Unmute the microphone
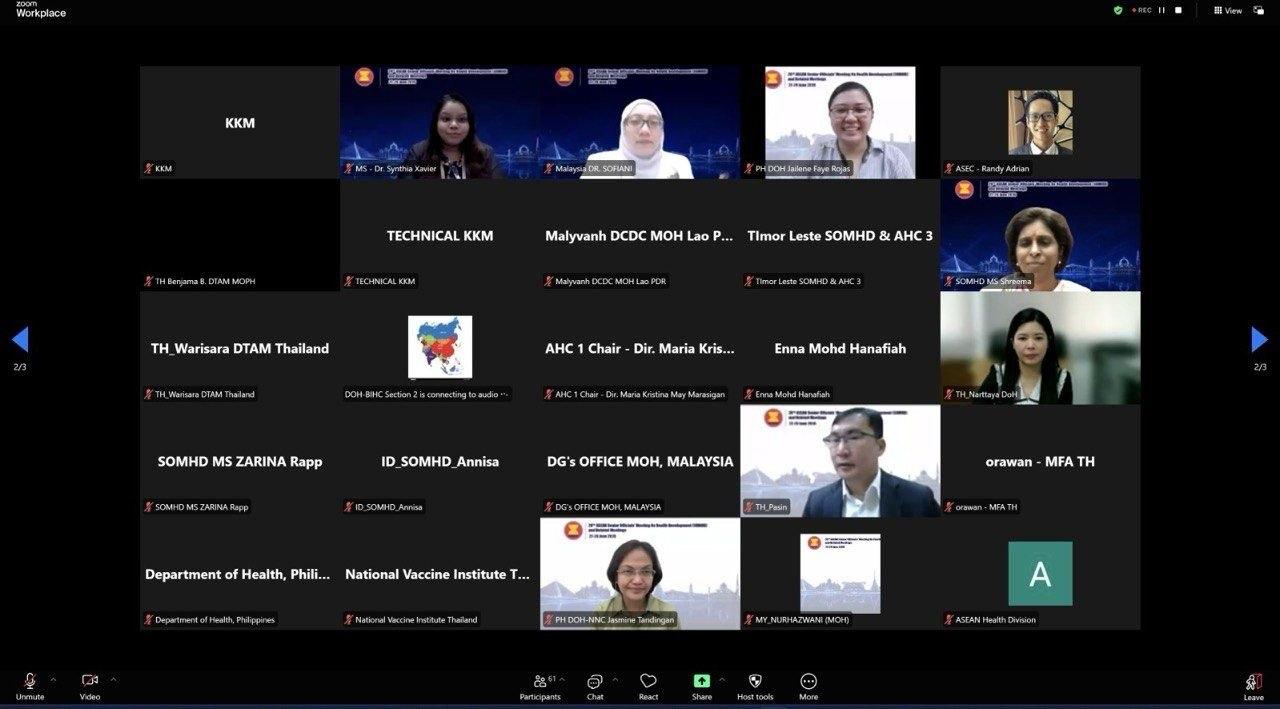Screen dimensions: 1280x709 pos(30,686)
